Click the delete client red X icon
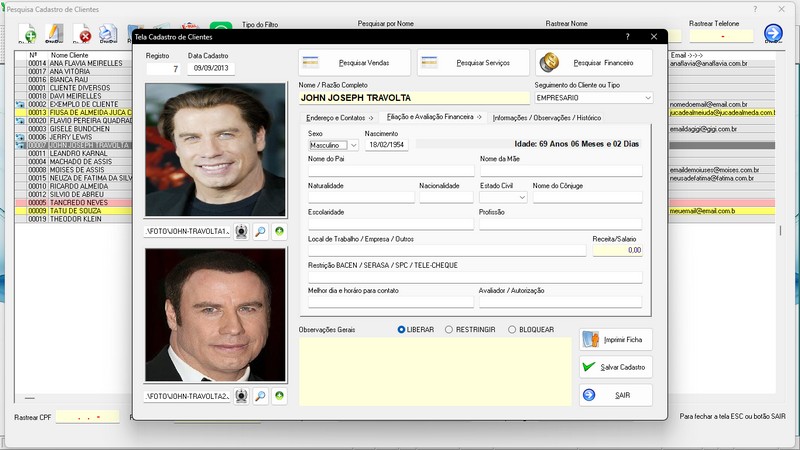The image size is (800, 450). point(82,34)
